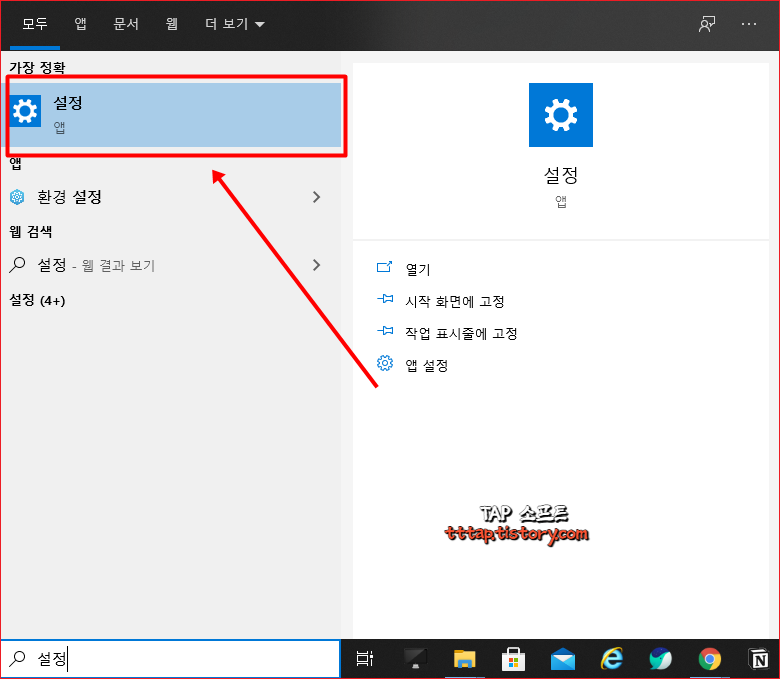Open 앱 설정 option
This screenshot has height=679, width=780.
coord(427,365)
